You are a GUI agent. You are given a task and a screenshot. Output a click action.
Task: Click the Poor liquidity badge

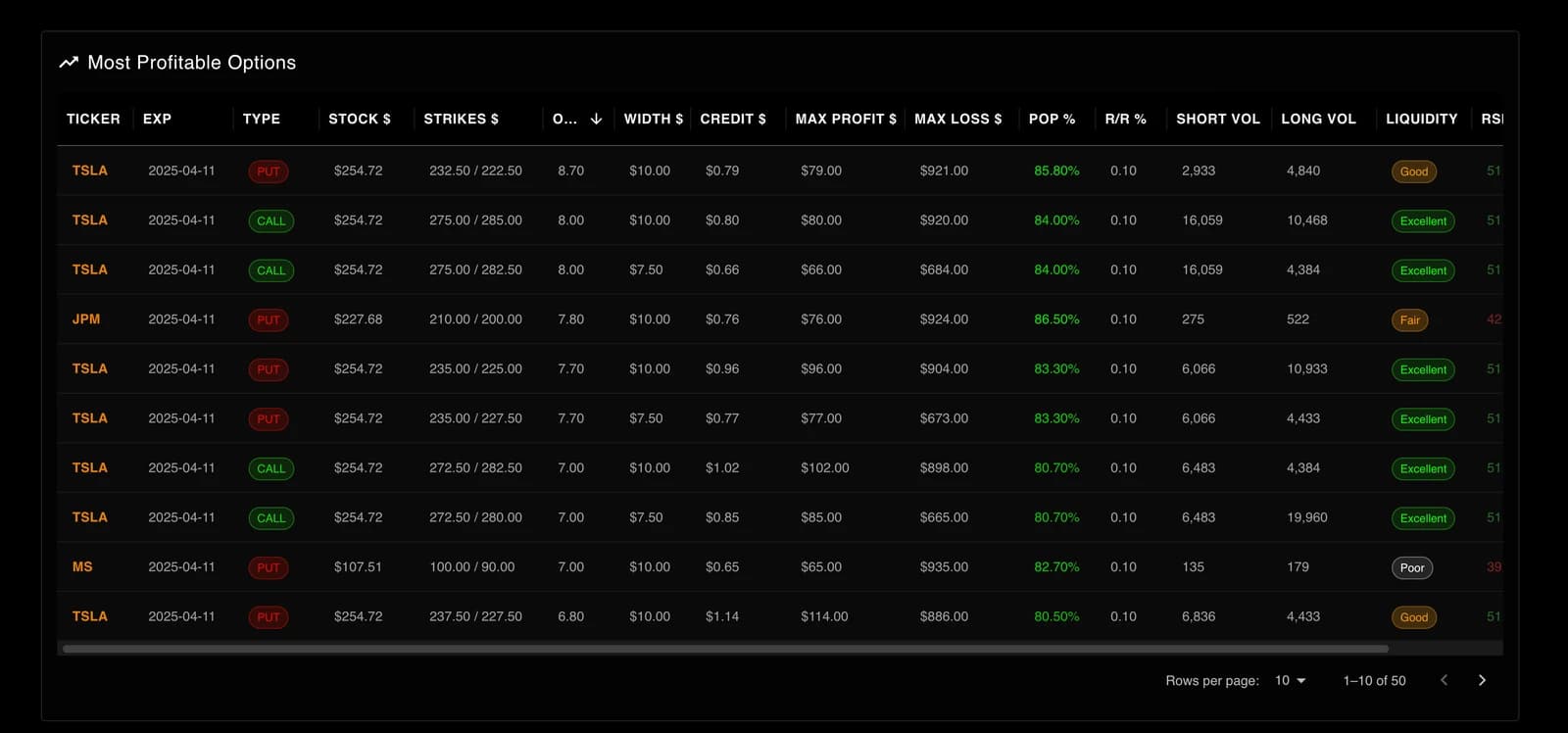coord(1412,568)
